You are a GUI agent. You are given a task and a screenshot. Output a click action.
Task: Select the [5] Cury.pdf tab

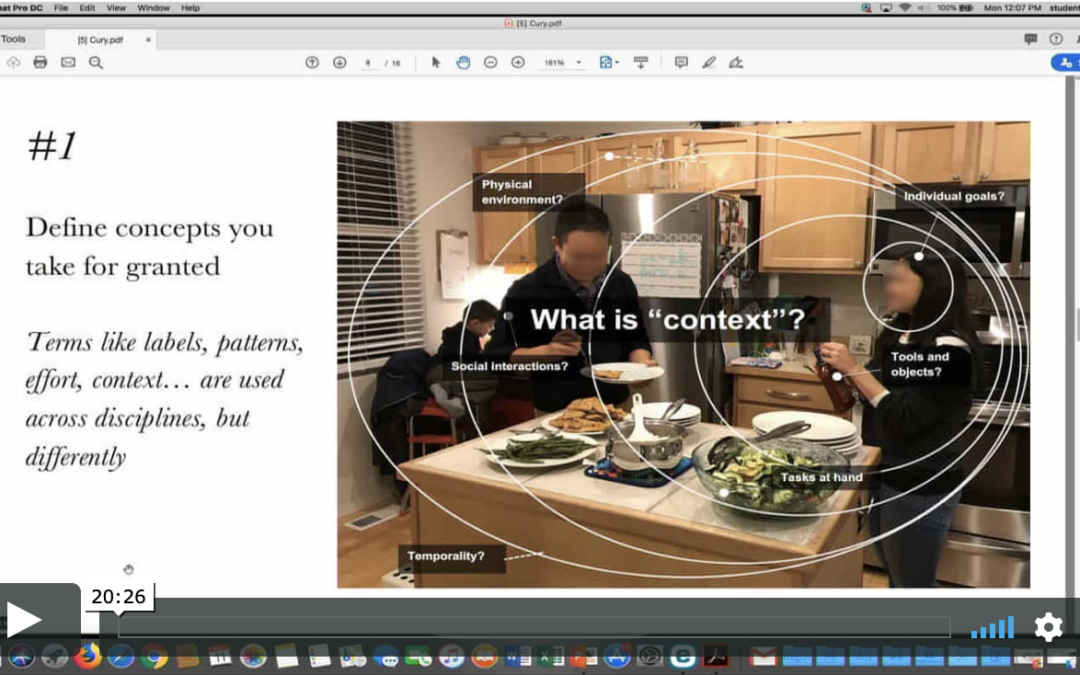[x=100, y=40]
